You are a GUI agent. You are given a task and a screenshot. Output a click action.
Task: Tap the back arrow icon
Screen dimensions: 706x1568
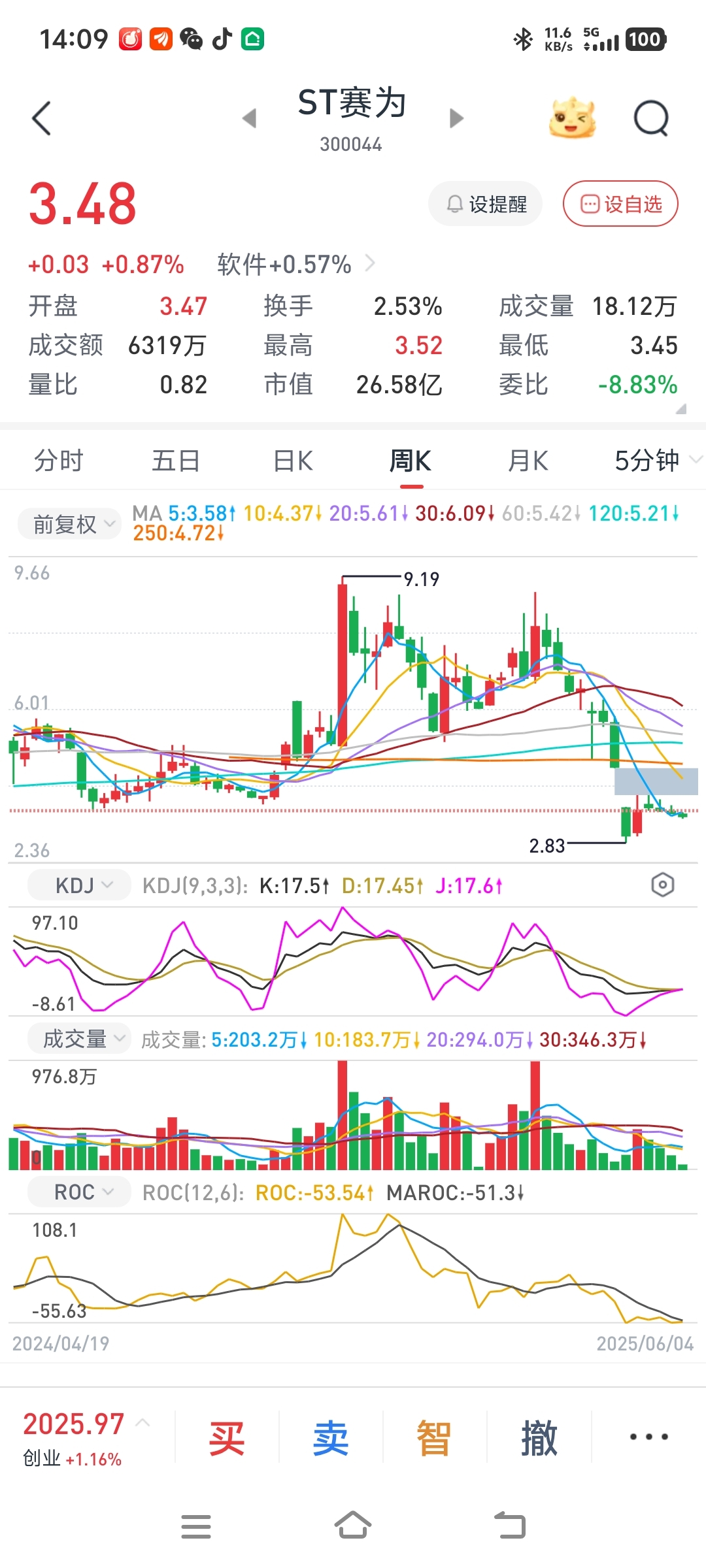point(41,118)
